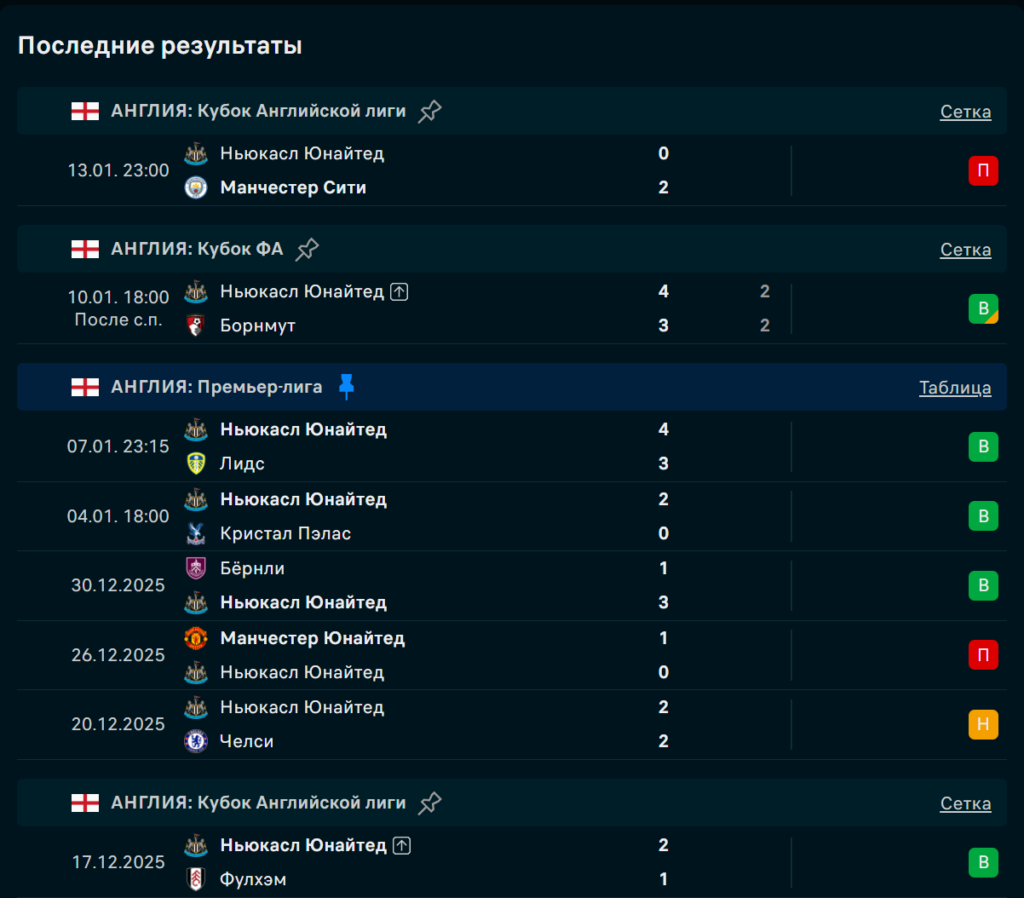The image size is (1024, 898).
Task: Toggle pin for Кубок ФА
Action: pyautogui.click(x=307, y=249)
